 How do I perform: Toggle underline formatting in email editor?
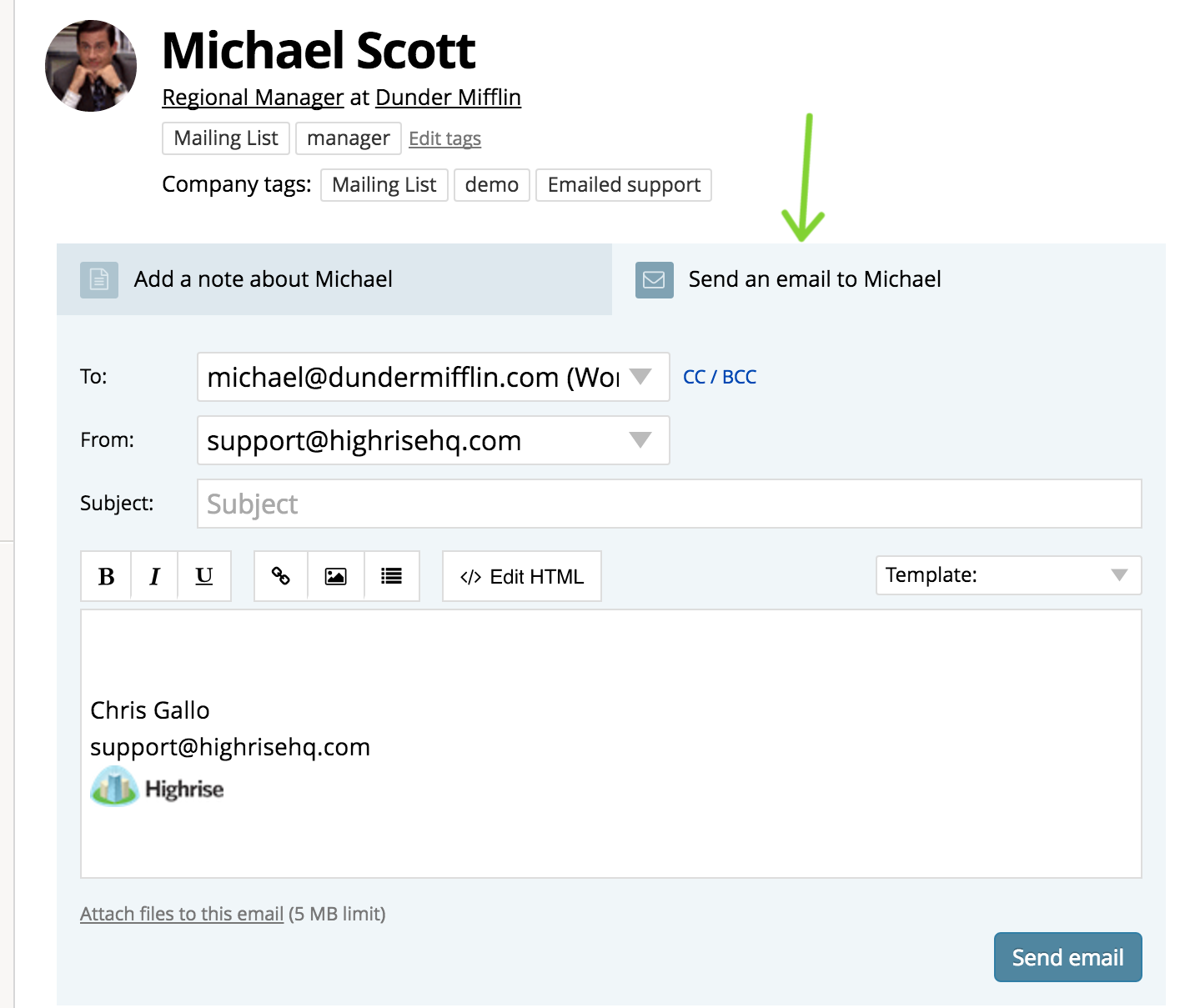pyautogui.click(x=204, y=576)
